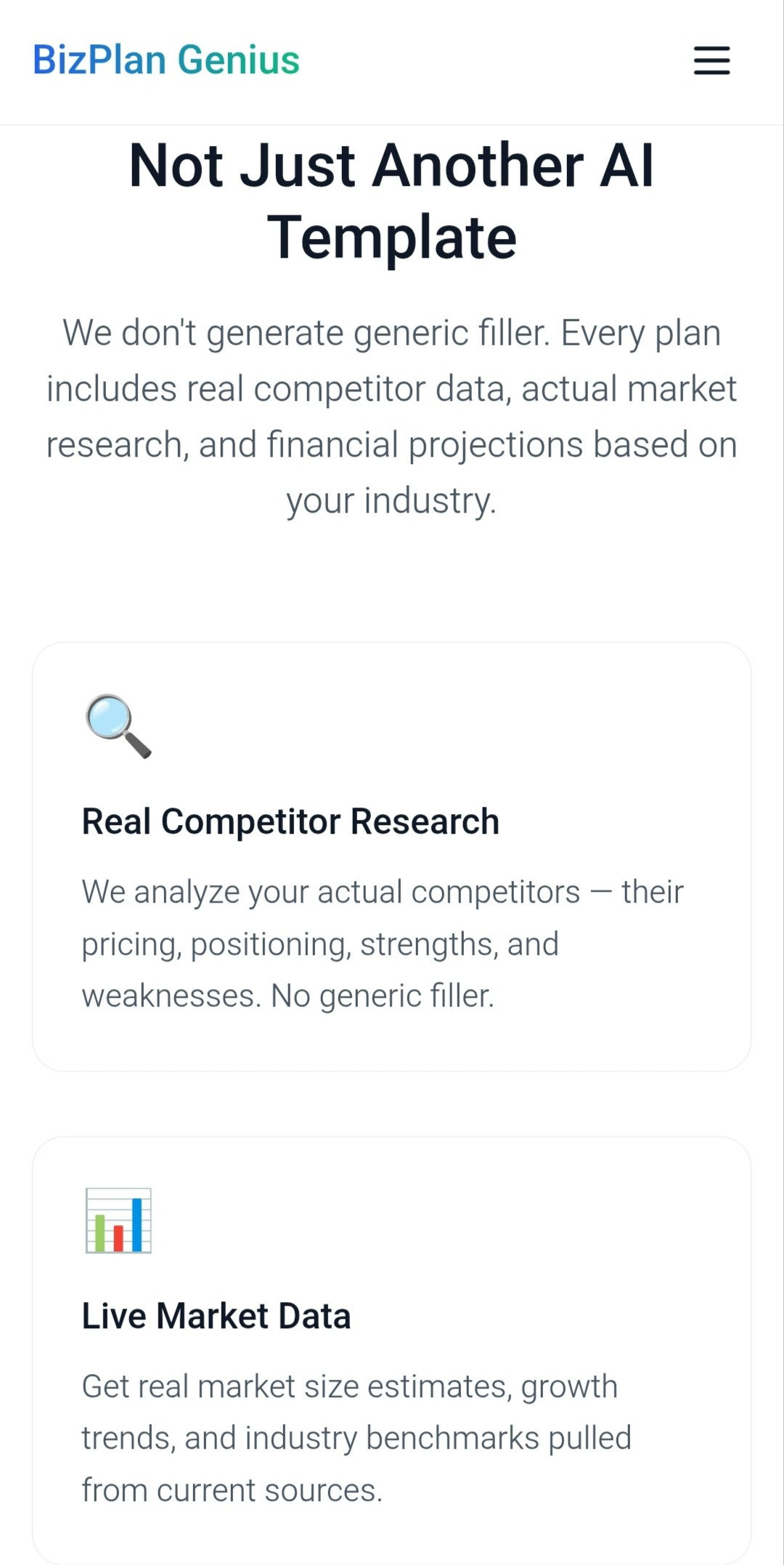784x1565 pixels.
Task: Select the Real Competitor Research heading
Action: 290,821
